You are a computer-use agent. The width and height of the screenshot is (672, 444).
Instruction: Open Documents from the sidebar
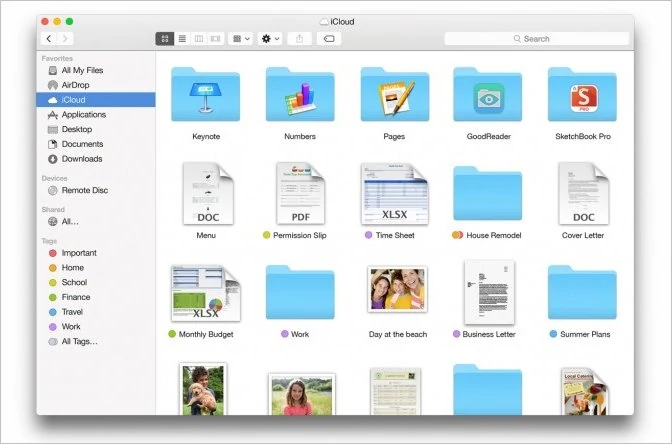click(x=96, y=144)
